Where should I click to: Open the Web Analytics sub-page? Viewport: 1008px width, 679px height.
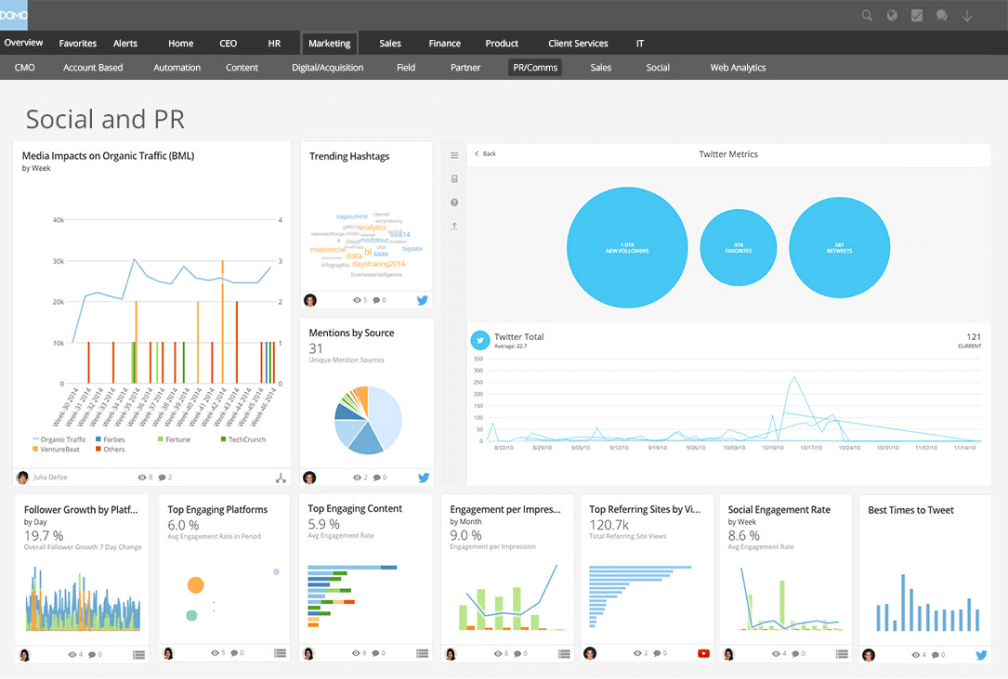(738, 68)
